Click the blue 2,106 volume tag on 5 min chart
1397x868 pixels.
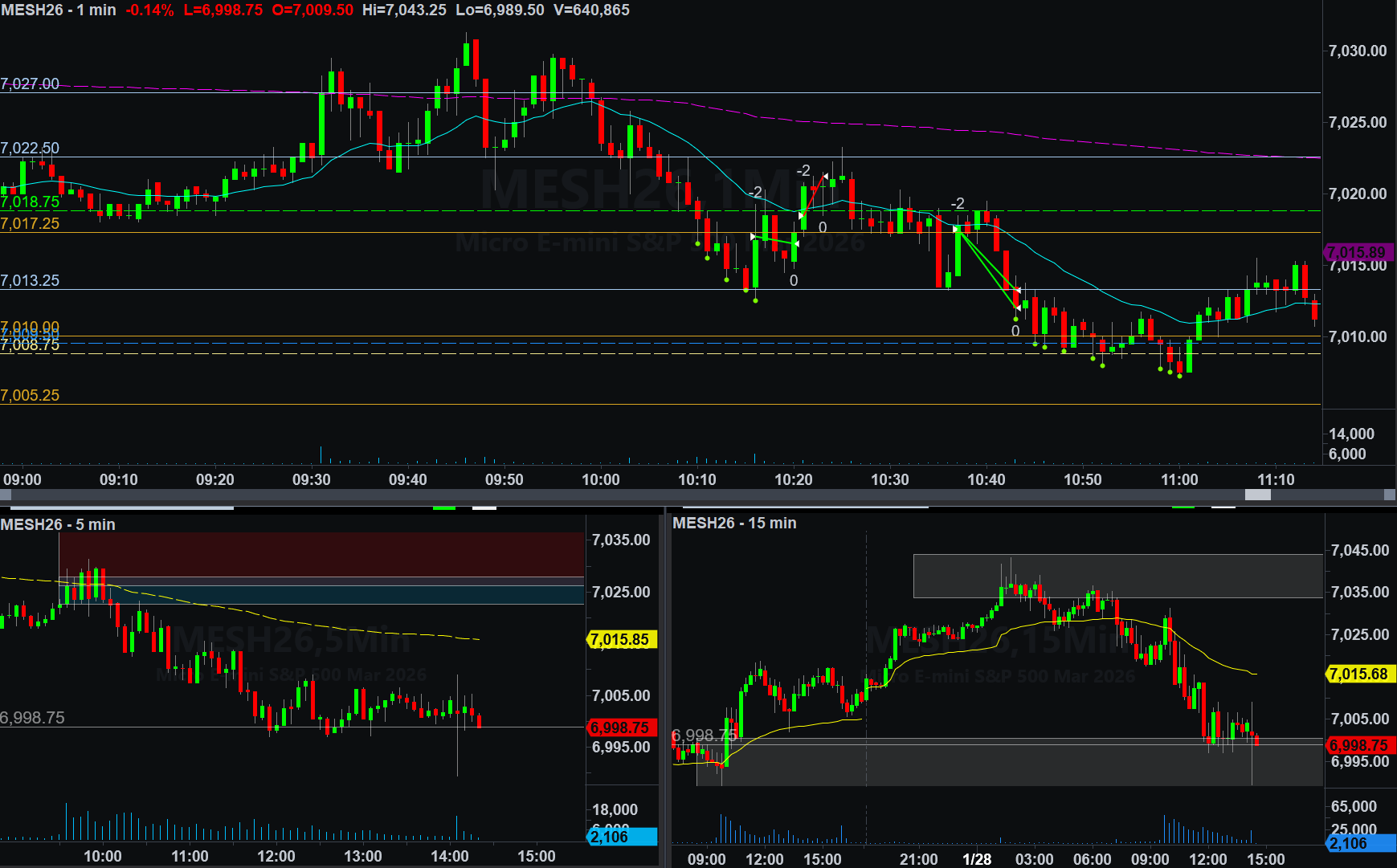point(621,837)
